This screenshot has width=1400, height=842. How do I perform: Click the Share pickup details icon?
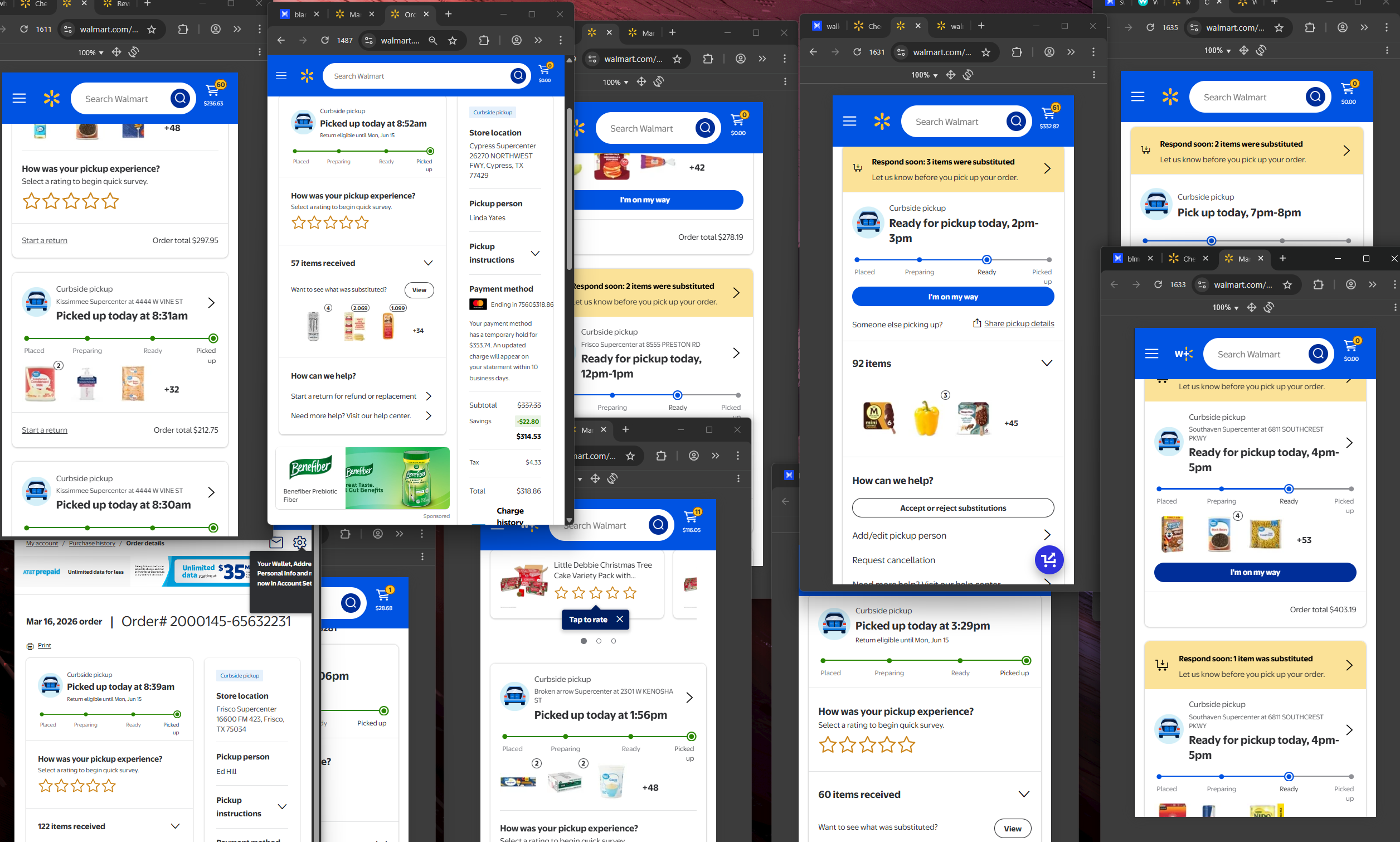point(977,323)
